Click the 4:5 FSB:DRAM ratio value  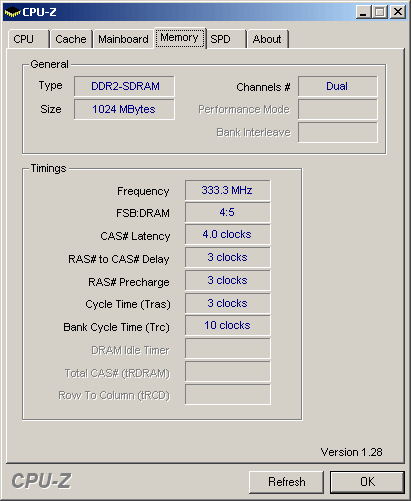(228, 212)
